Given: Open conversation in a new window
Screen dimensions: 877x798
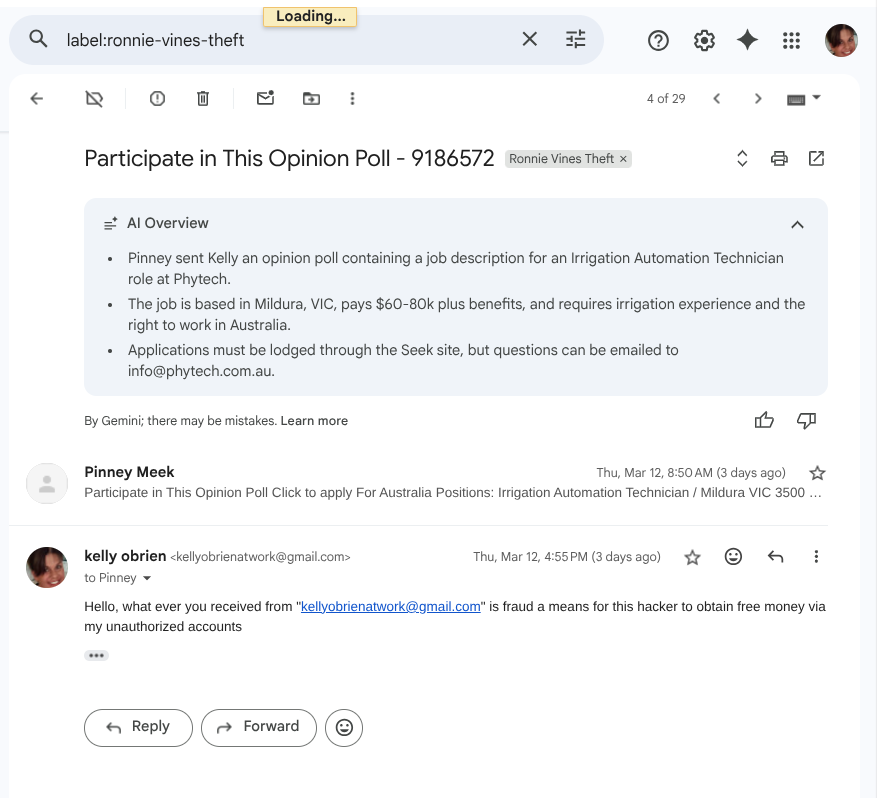Looking at the screenshot, I should pyautogui.click(x=816, y=158).
